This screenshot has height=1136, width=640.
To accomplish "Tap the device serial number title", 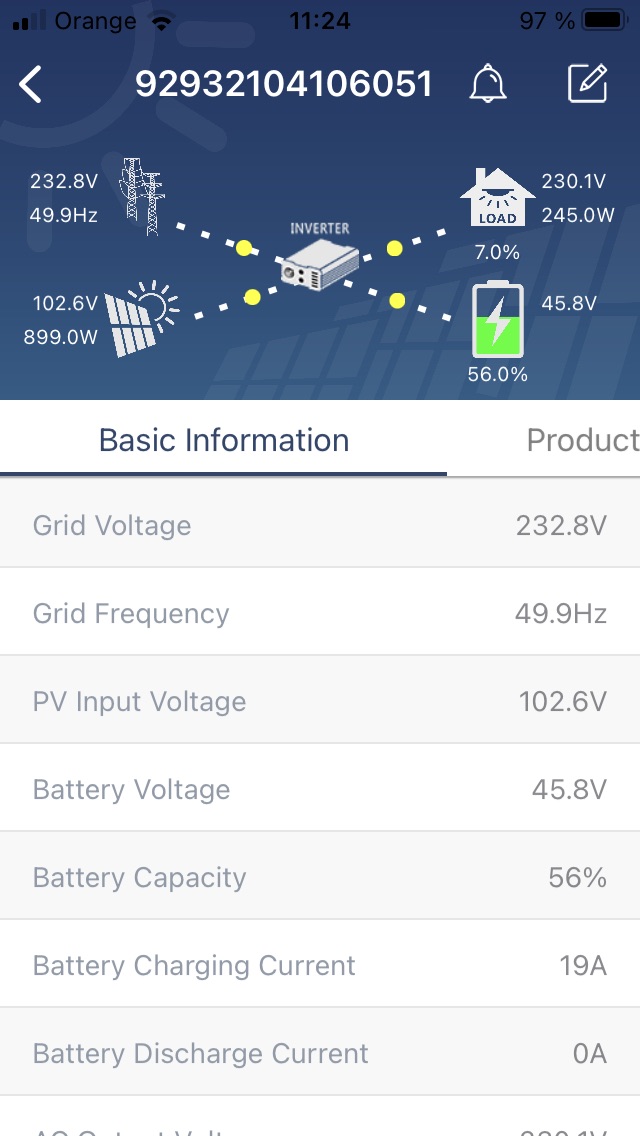I will [284, 85].
